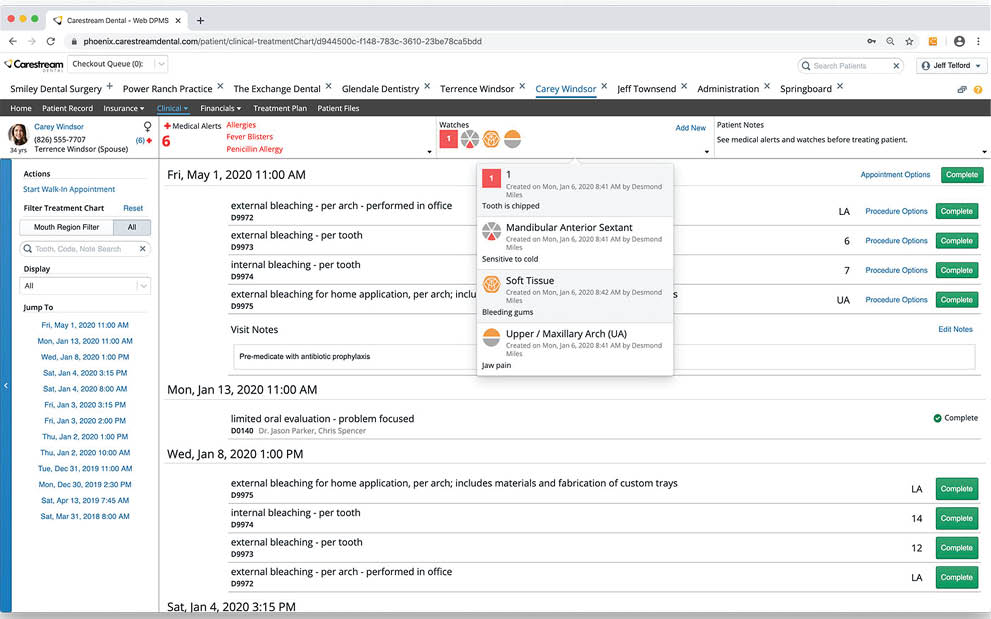
Task: Click the multi-window icon beside help
Action: [x=962, y=89]
